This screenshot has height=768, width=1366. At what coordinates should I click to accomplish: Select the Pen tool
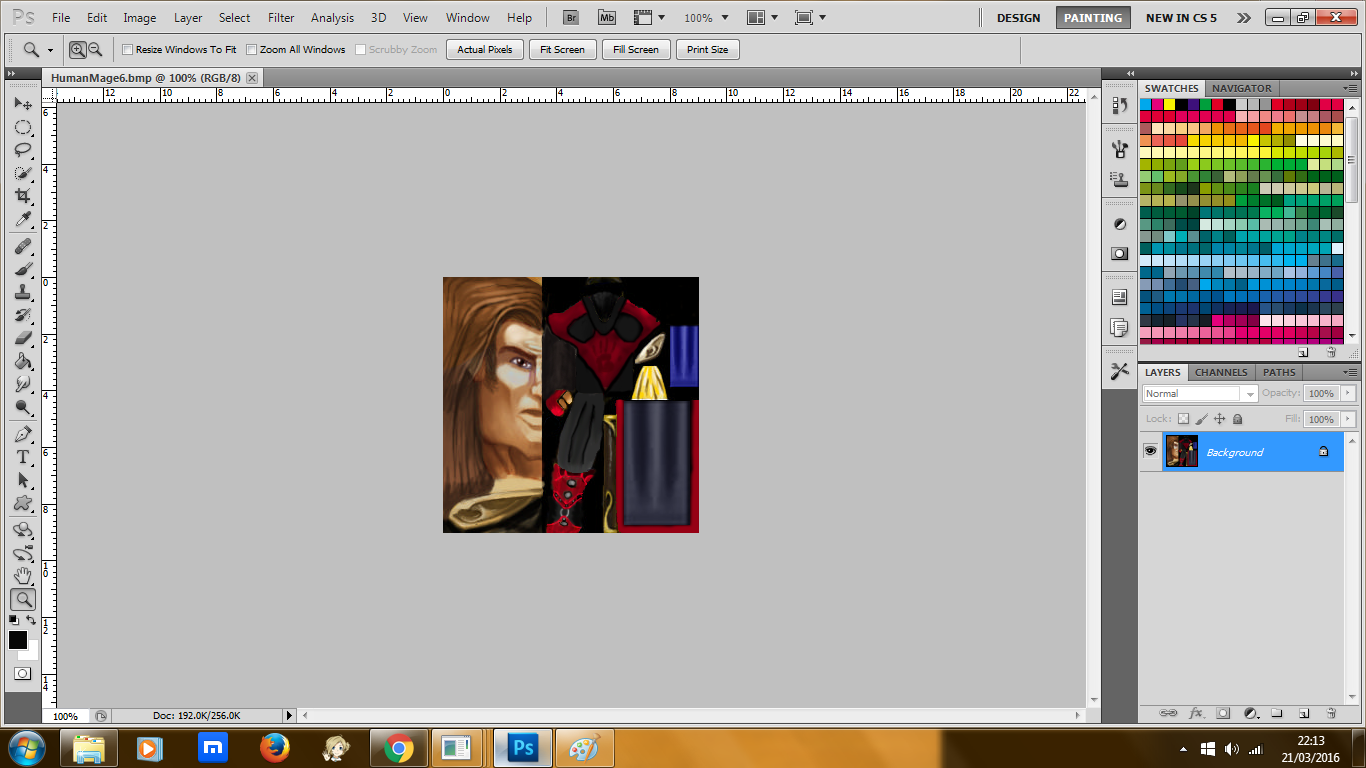point(23,434)
